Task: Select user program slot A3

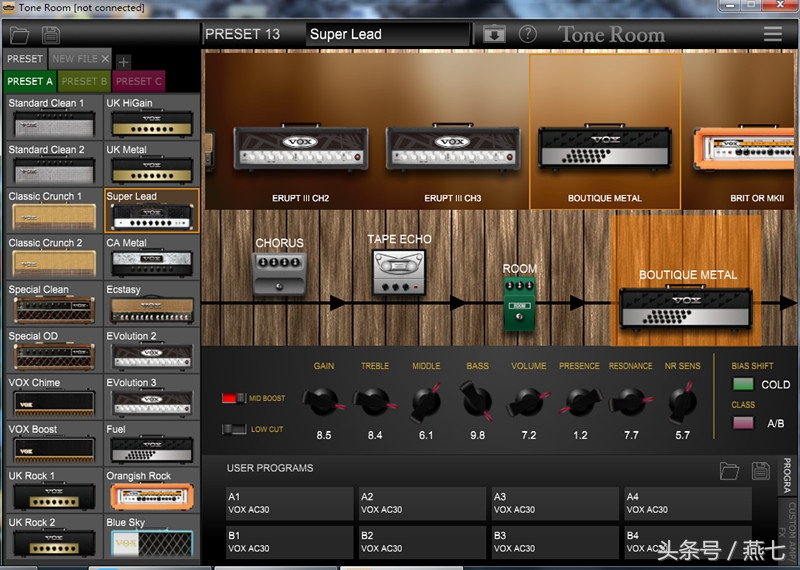Action: tap(555, 503)
